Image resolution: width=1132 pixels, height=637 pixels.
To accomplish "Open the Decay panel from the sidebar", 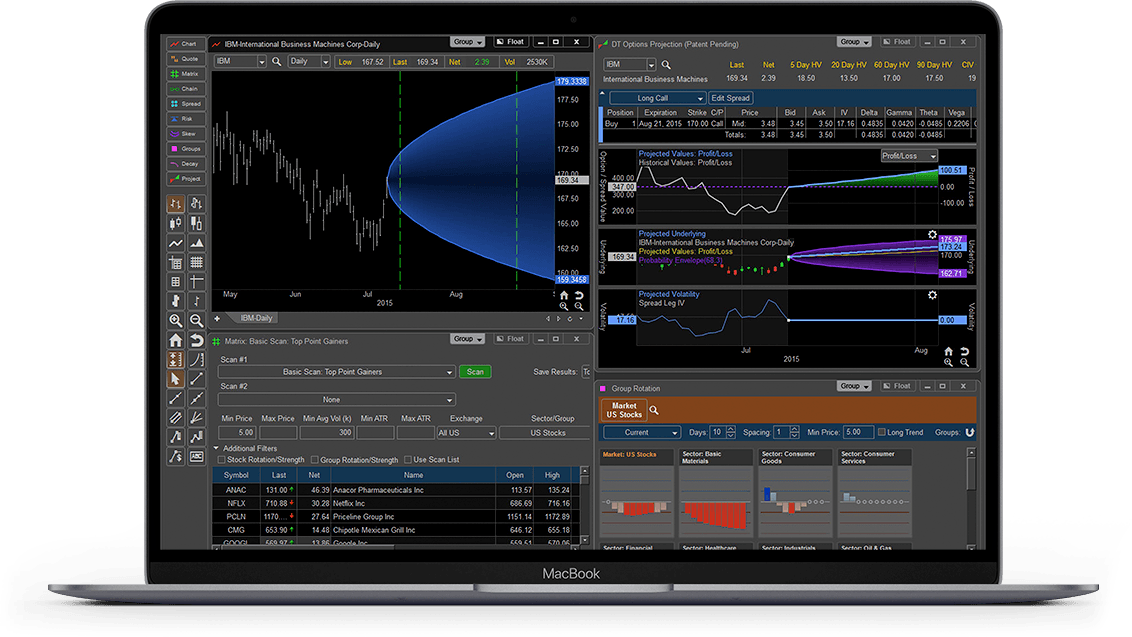I will 186,164.
